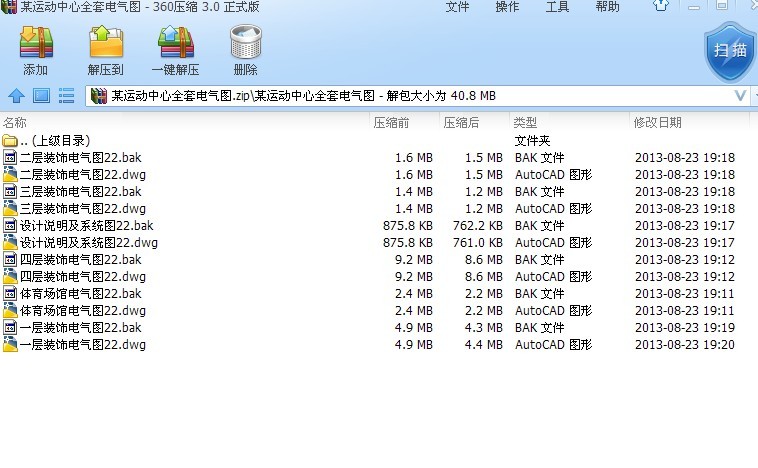This screenshot has height=468, width=758.
Task: Click the 文件夹 type cell
Action: click(532, 141)
